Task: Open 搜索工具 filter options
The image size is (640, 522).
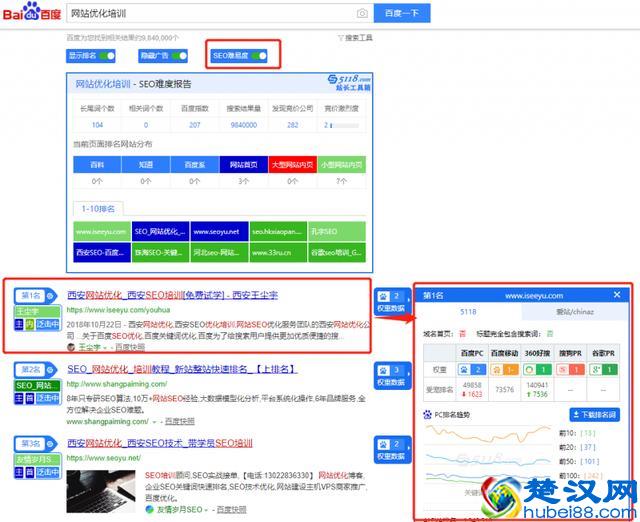Action: pos(355,38)
